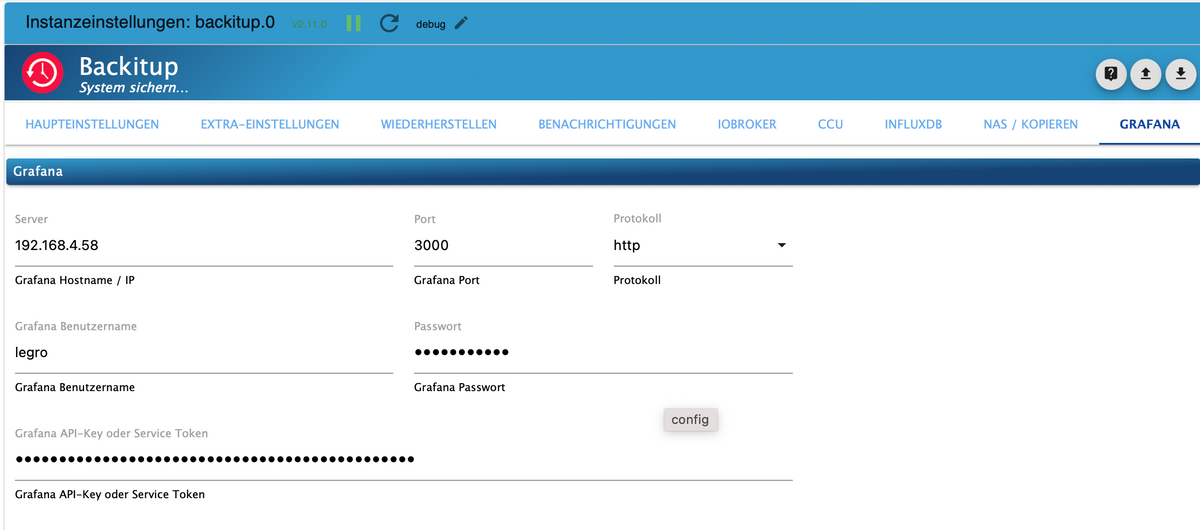Click the config button
The height and width of the screenshot is (530, 1200).
(690, 420)
